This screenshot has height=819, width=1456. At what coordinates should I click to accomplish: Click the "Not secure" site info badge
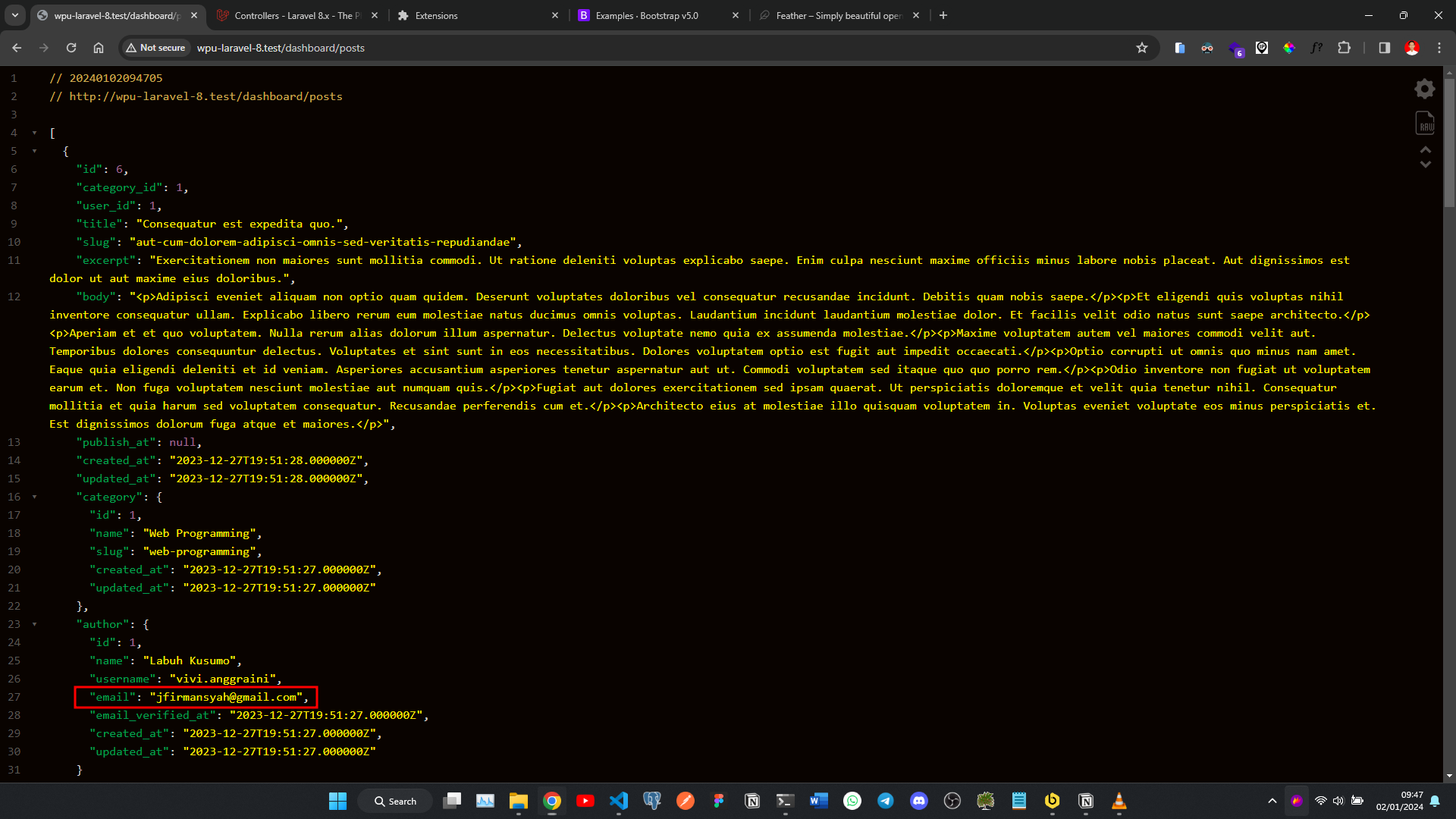pos(156,48)
